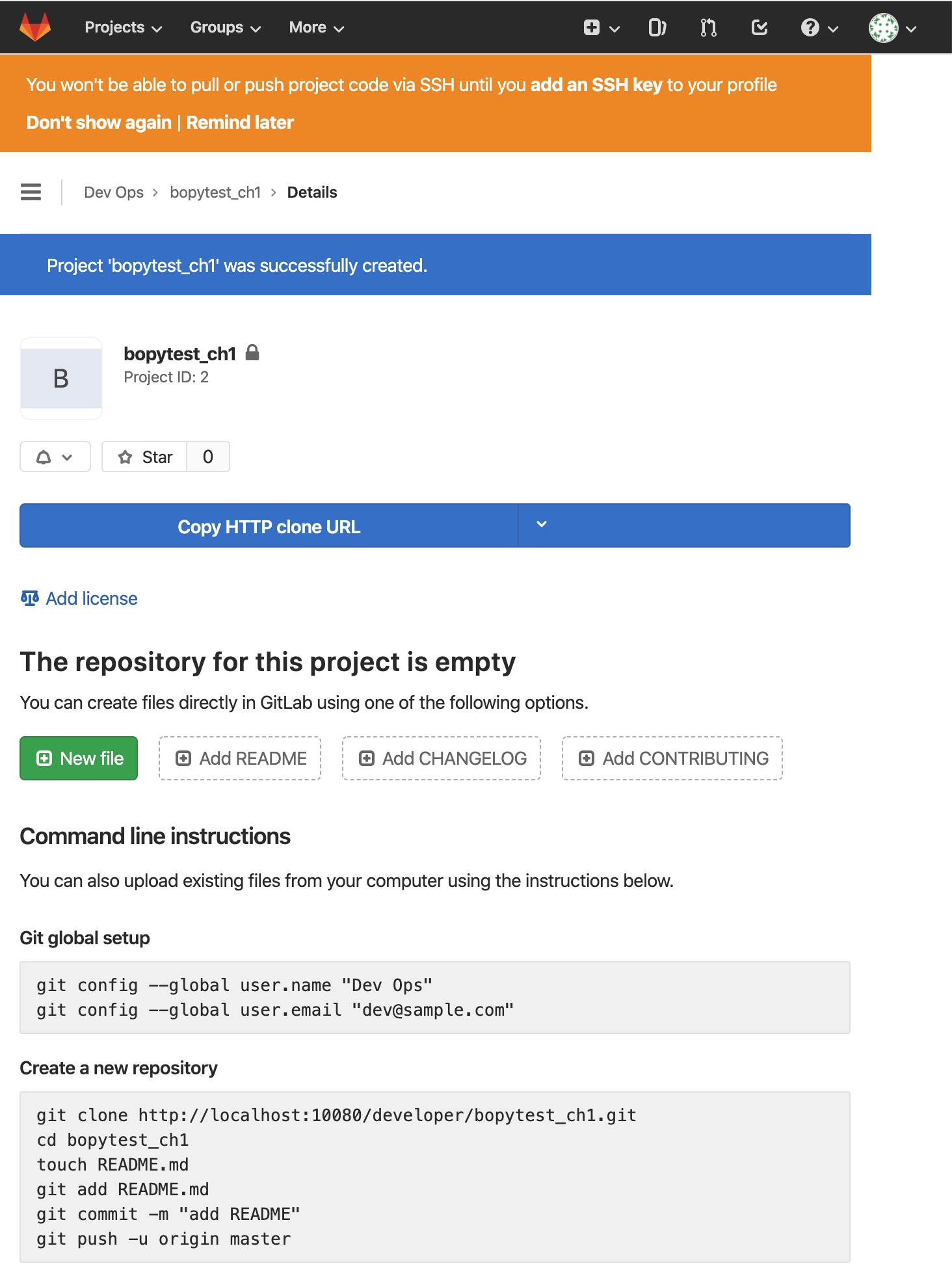The height and width of the screenshot is (1285, 952).
Task: Open merge requests icon in top bar
Action: (708, 27)
